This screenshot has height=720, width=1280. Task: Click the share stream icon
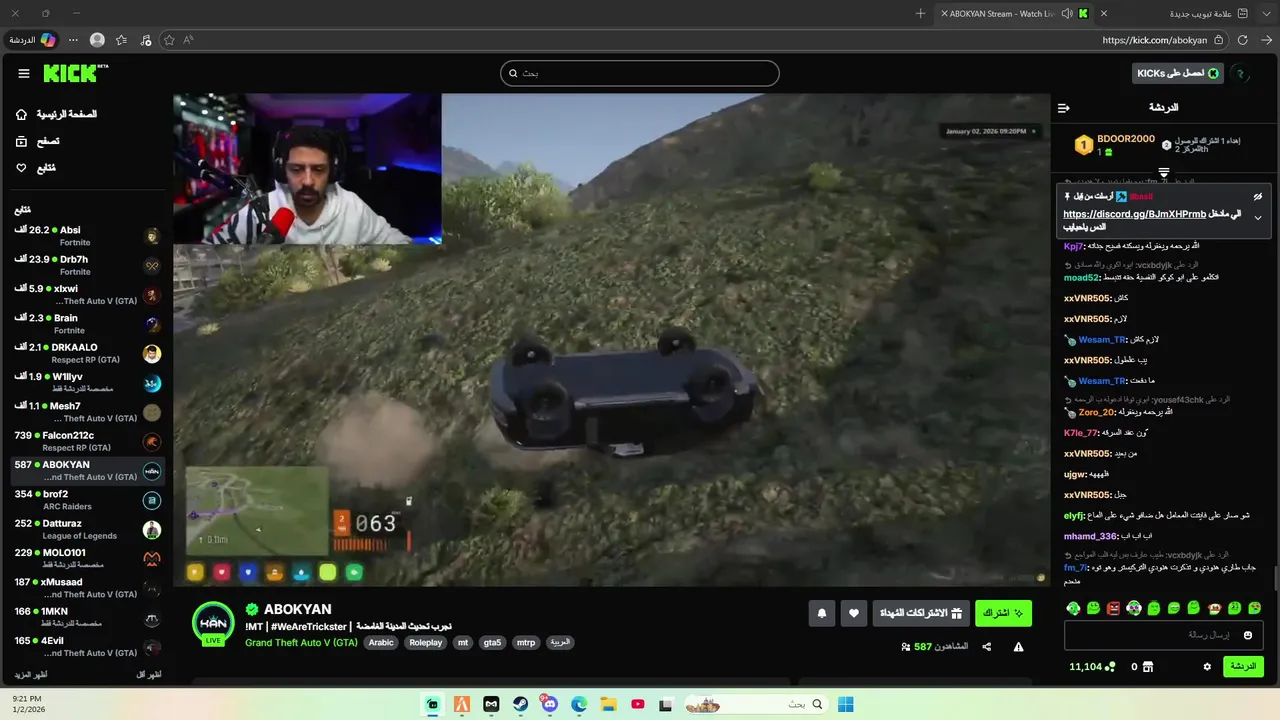pyautogui.click(x=987, y=647)
